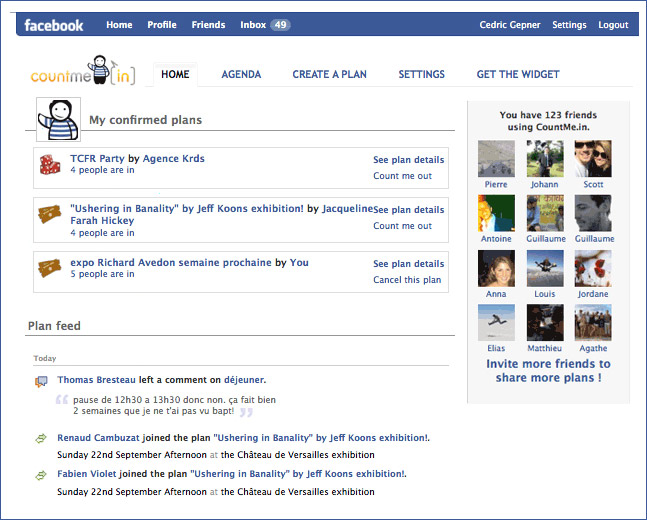Switch to the CREATE A PLAN tab
This screenshot has width=647, height=520.
point(329,74)
